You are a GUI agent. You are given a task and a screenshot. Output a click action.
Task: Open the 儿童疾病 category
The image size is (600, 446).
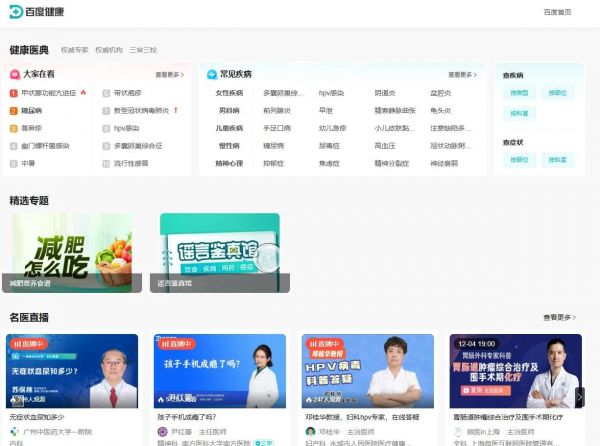click(x=229, y=128)
